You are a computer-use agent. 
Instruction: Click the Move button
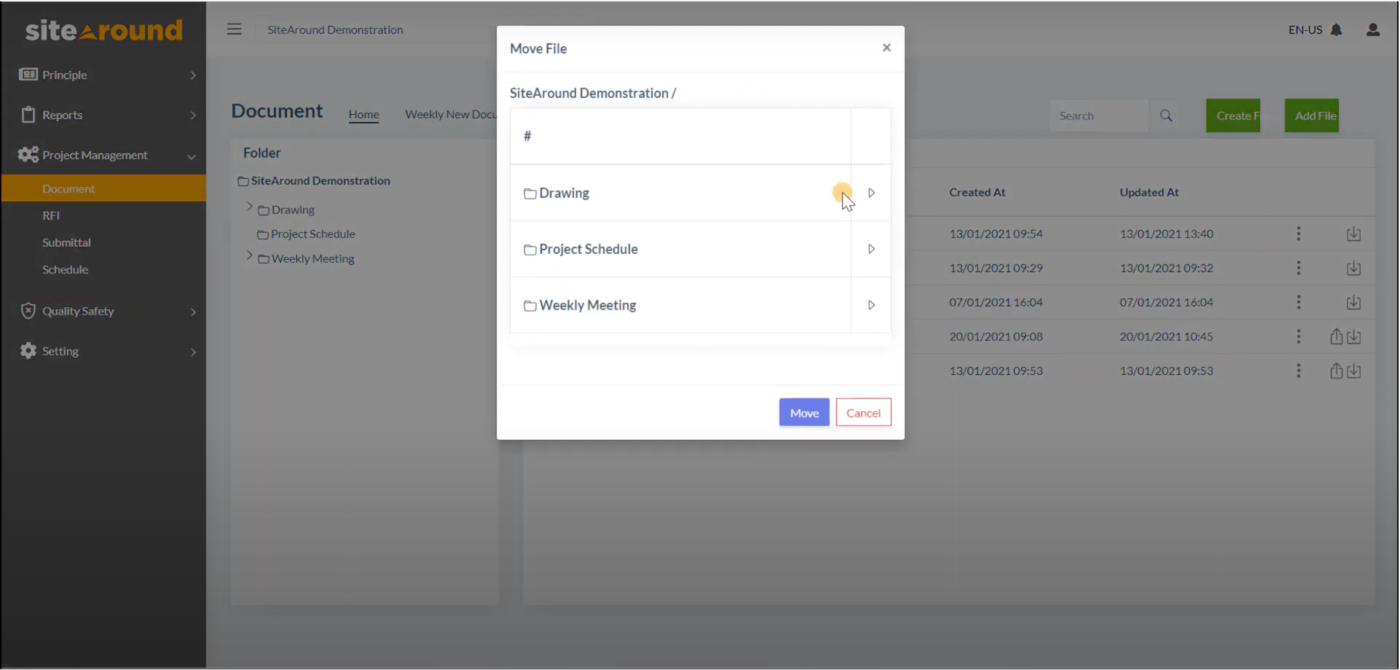coord(804,412)
